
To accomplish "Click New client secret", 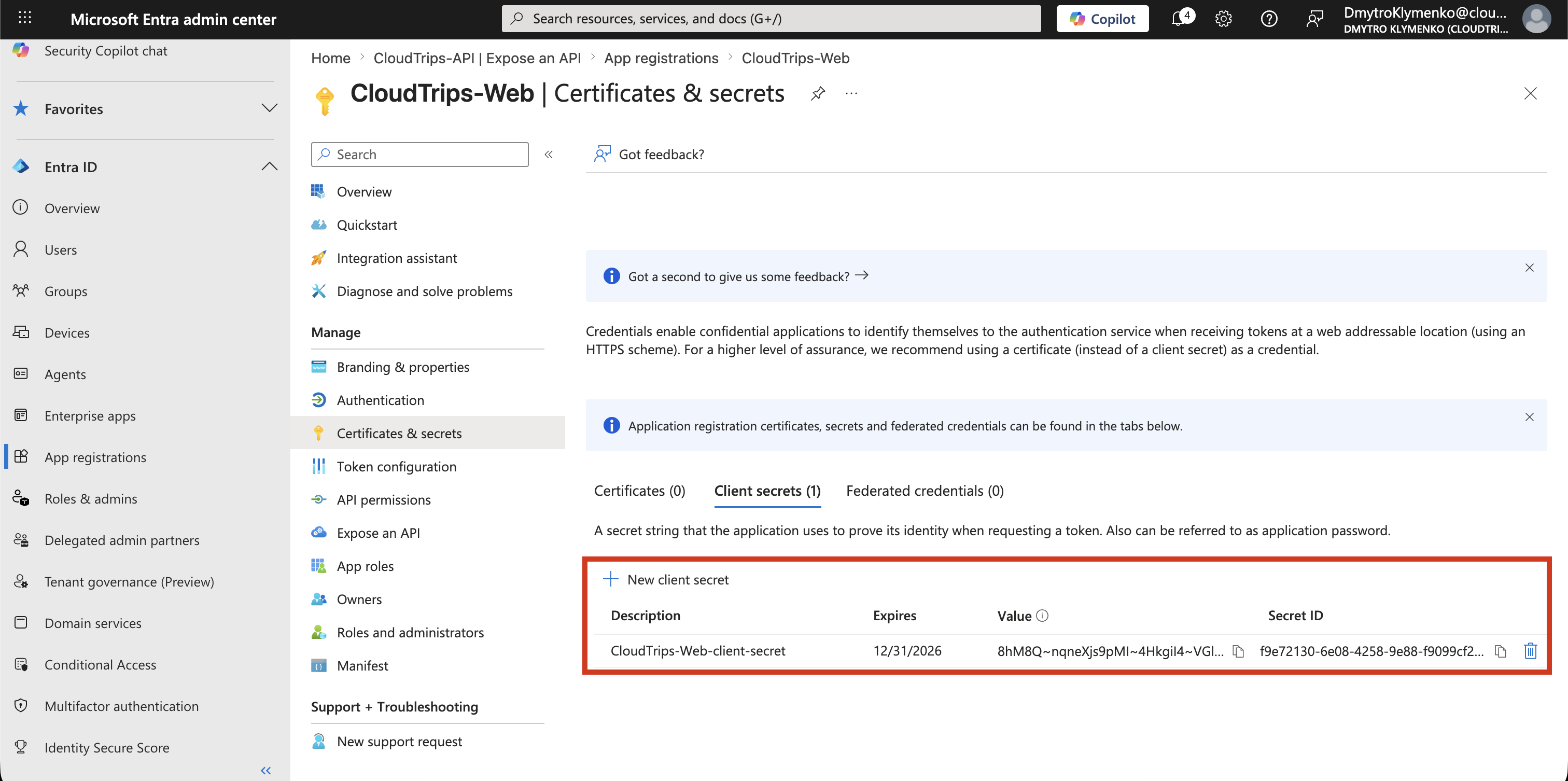I will coord(665,579).
